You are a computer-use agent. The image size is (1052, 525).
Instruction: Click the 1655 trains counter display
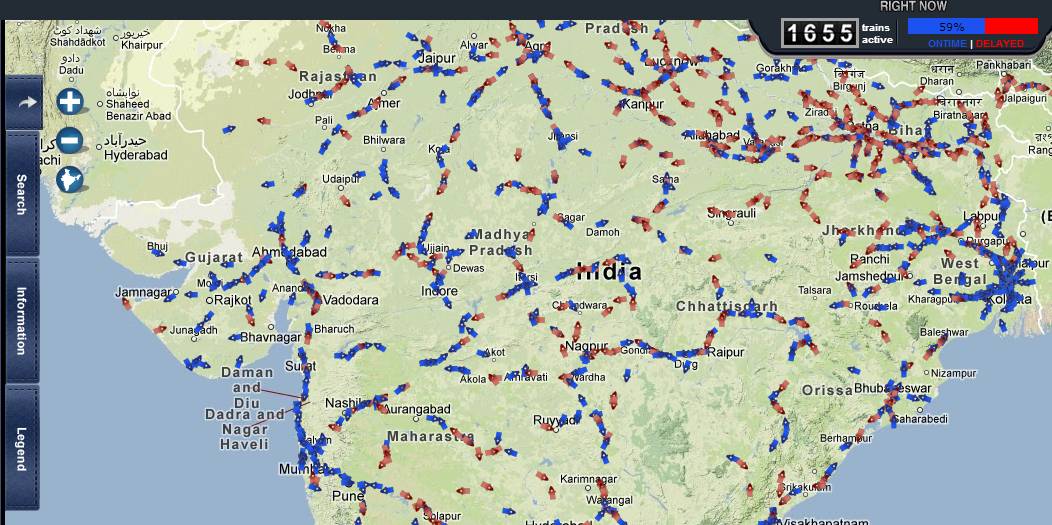coord(820,33)
